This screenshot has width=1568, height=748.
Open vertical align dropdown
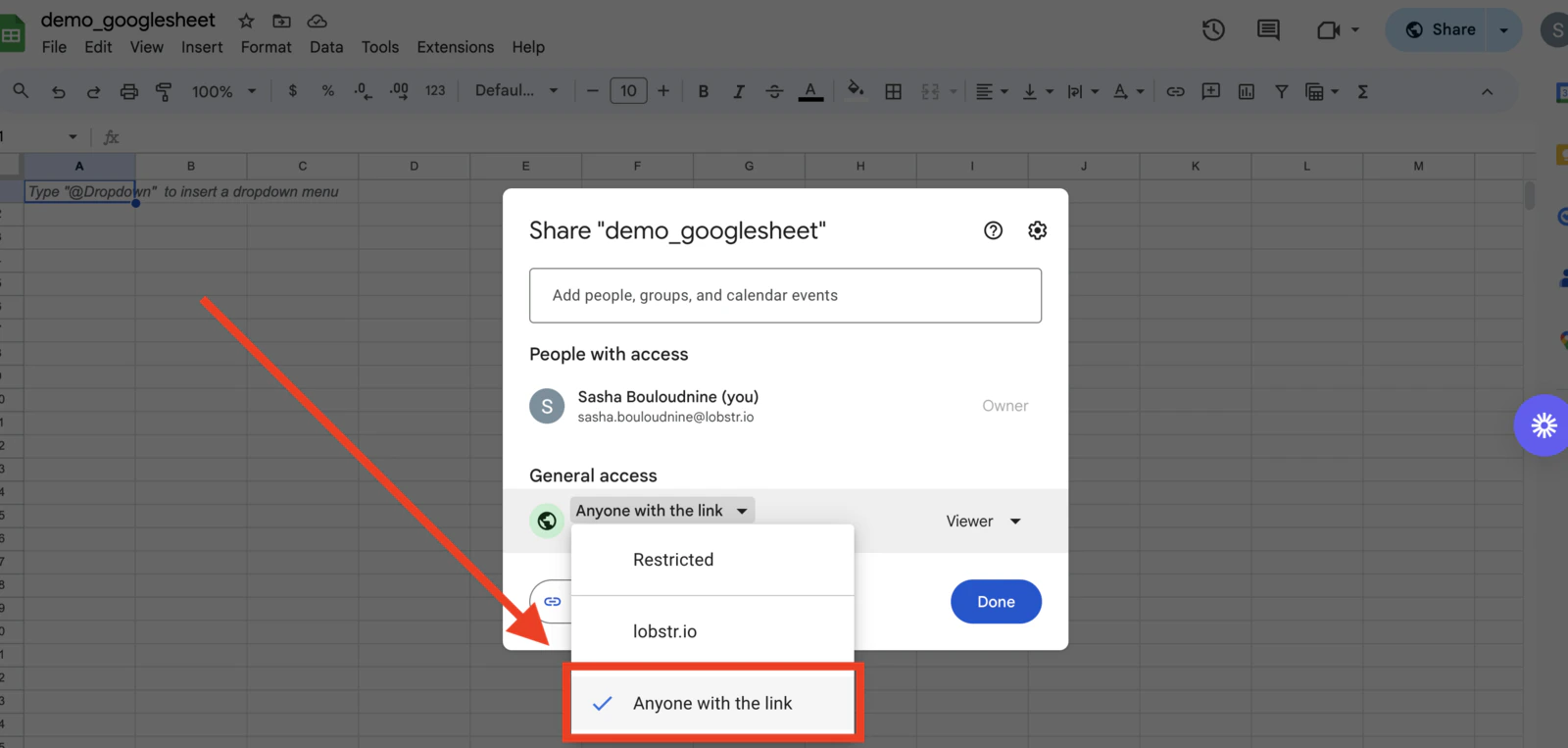pos(1037,91)
